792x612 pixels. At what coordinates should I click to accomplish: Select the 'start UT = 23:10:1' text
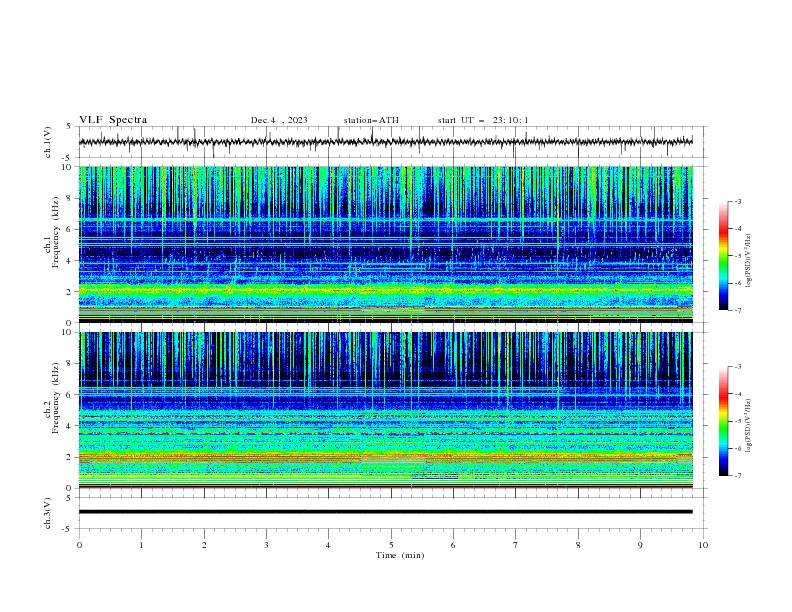pos(483,120)
